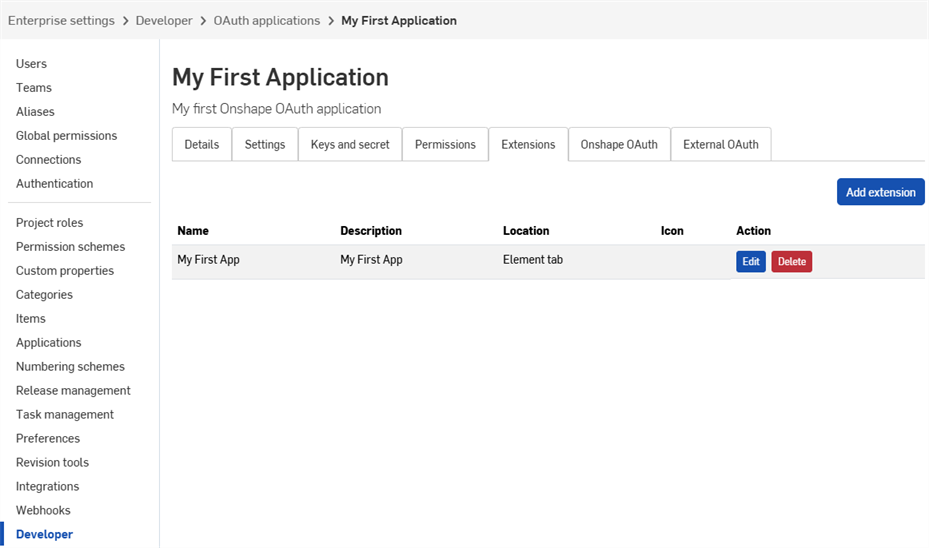Open Categories in the sidebar
Image resolution: width=929 pixels, height=548 pixels.
click(44, 294)
